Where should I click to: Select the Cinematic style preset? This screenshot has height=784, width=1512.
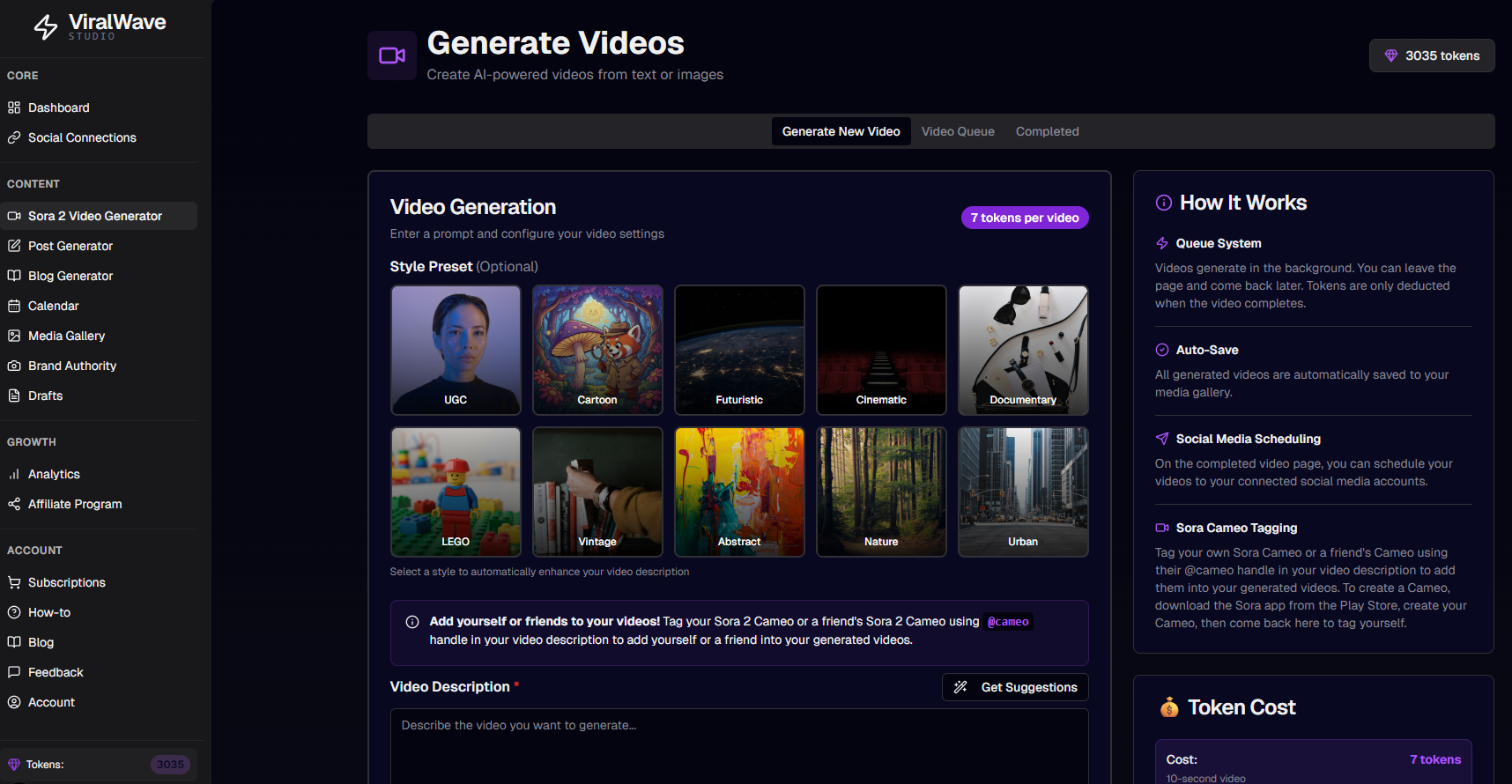pyautogui.click(x=881, y=350)
